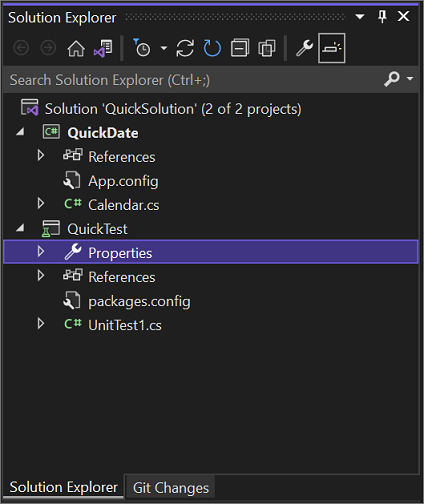Select the packages.config file
The height and width of the screenshot is (504, 424).
tap(139, 301)
